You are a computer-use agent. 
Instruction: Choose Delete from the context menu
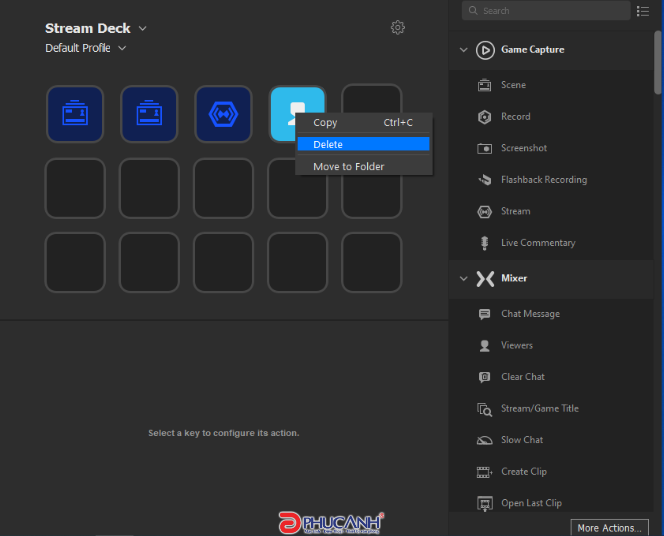pyautogui.click(x=364, y=144)
